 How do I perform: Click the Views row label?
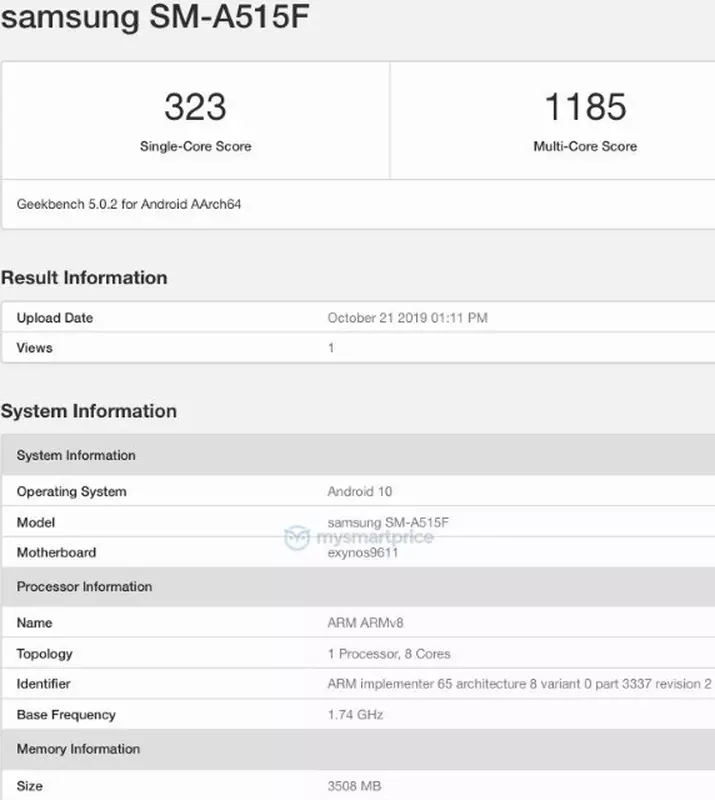click(x=35, y=348)
